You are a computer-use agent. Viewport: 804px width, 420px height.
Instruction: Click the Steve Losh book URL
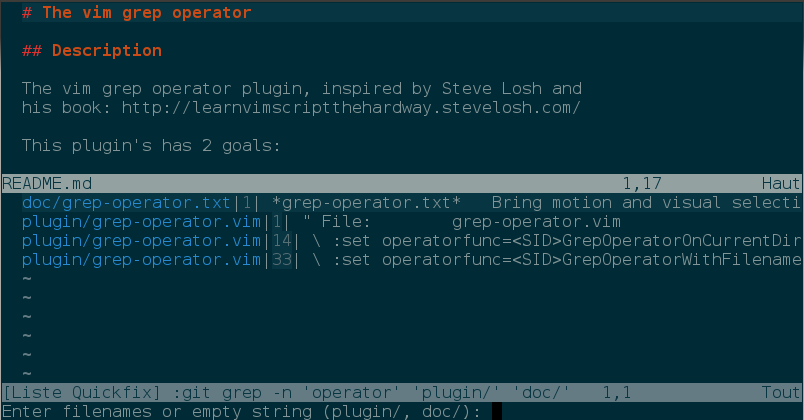pos(351,108)
